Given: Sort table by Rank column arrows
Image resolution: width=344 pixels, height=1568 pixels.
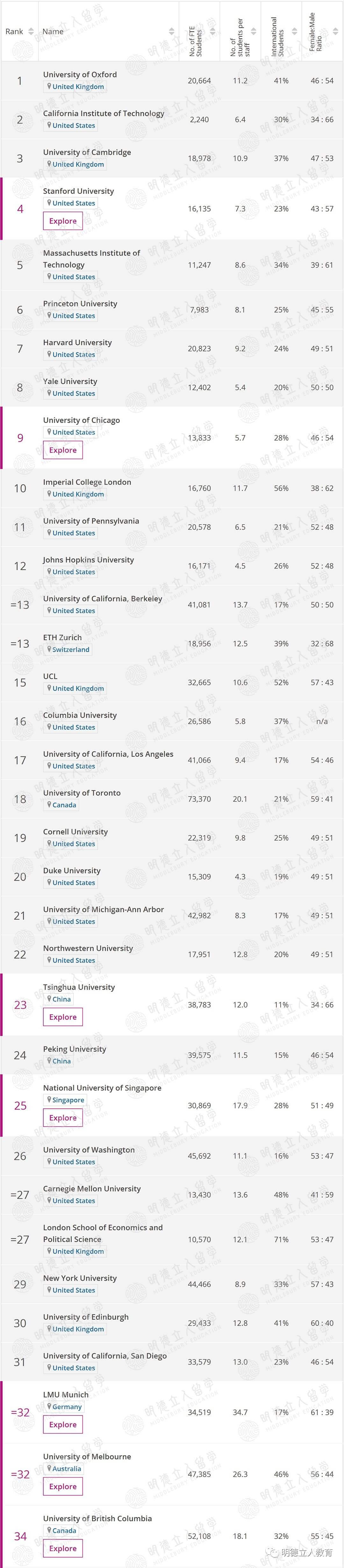Looking at the screenshot, I should [31, 32].
